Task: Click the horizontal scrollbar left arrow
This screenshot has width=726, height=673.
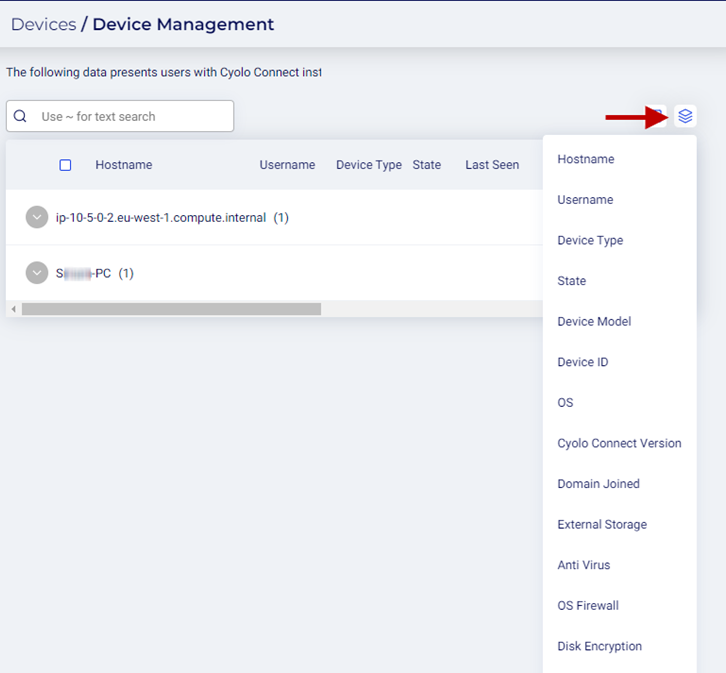Action: click(x=13, y=309)
